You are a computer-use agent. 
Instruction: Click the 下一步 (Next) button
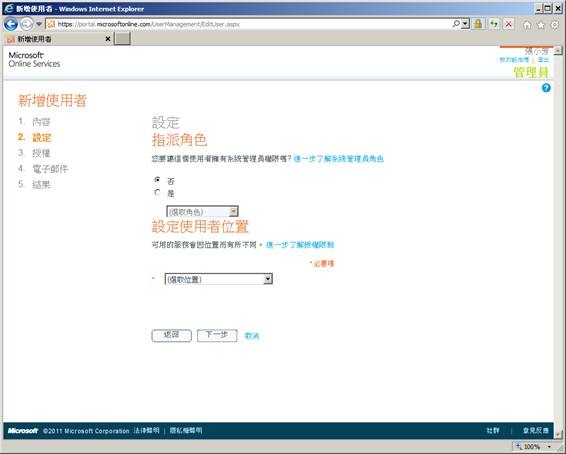tap(217, 335)
